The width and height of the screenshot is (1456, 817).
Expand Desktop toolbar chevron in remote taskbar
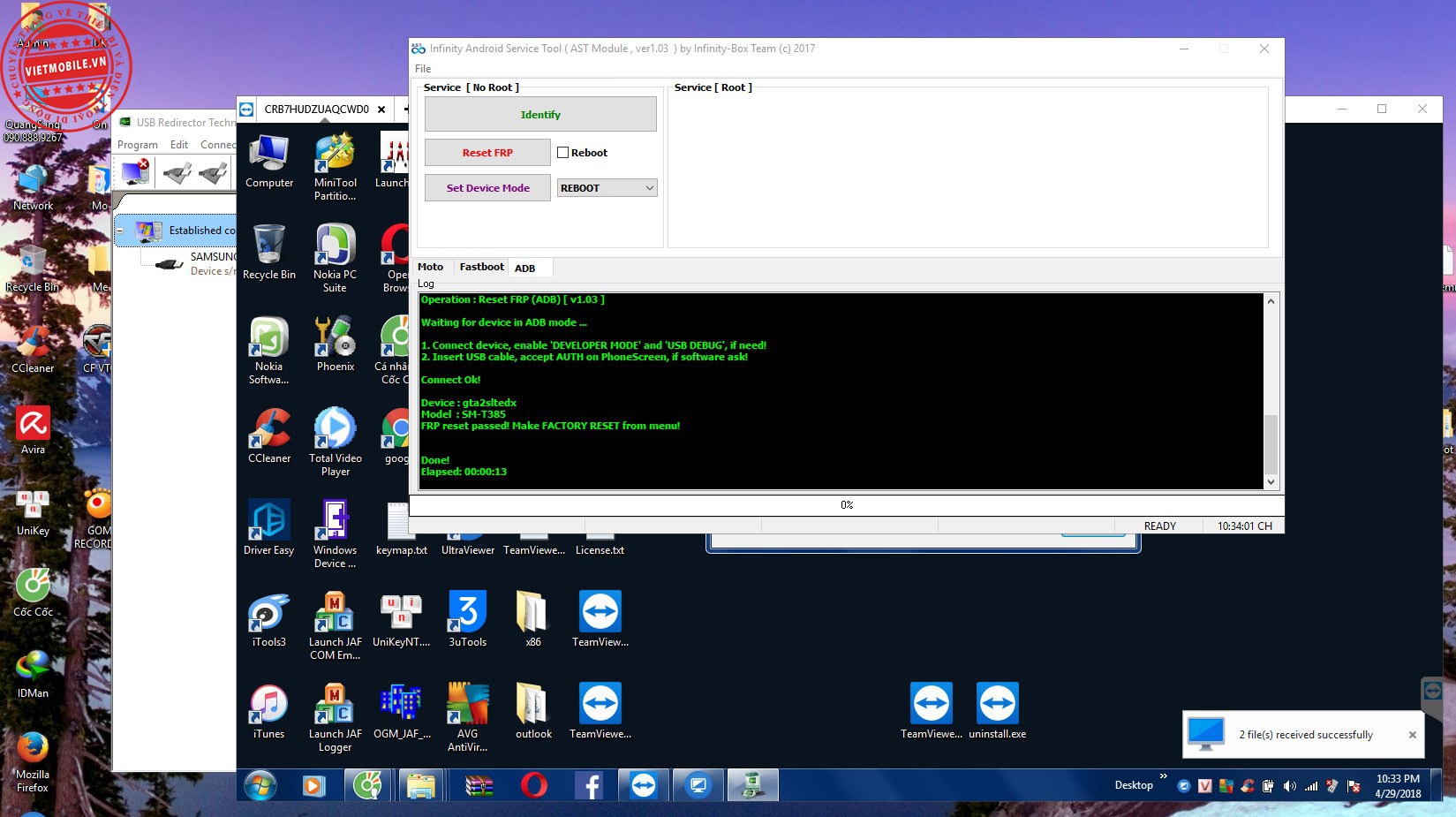[1163, 777]
